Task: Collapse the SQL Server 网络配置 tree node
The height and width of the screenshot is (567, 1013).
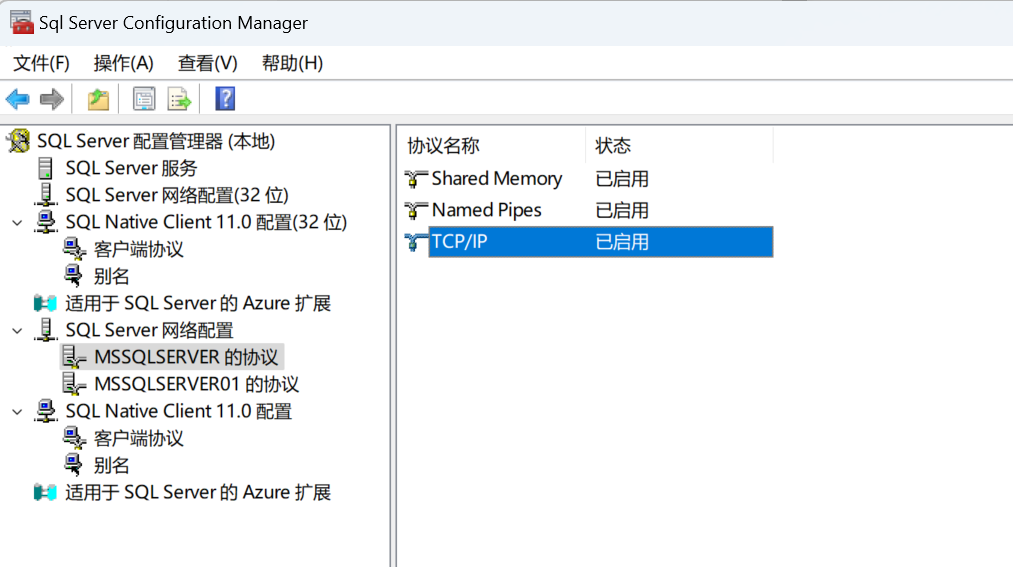Action: point(17,330)
